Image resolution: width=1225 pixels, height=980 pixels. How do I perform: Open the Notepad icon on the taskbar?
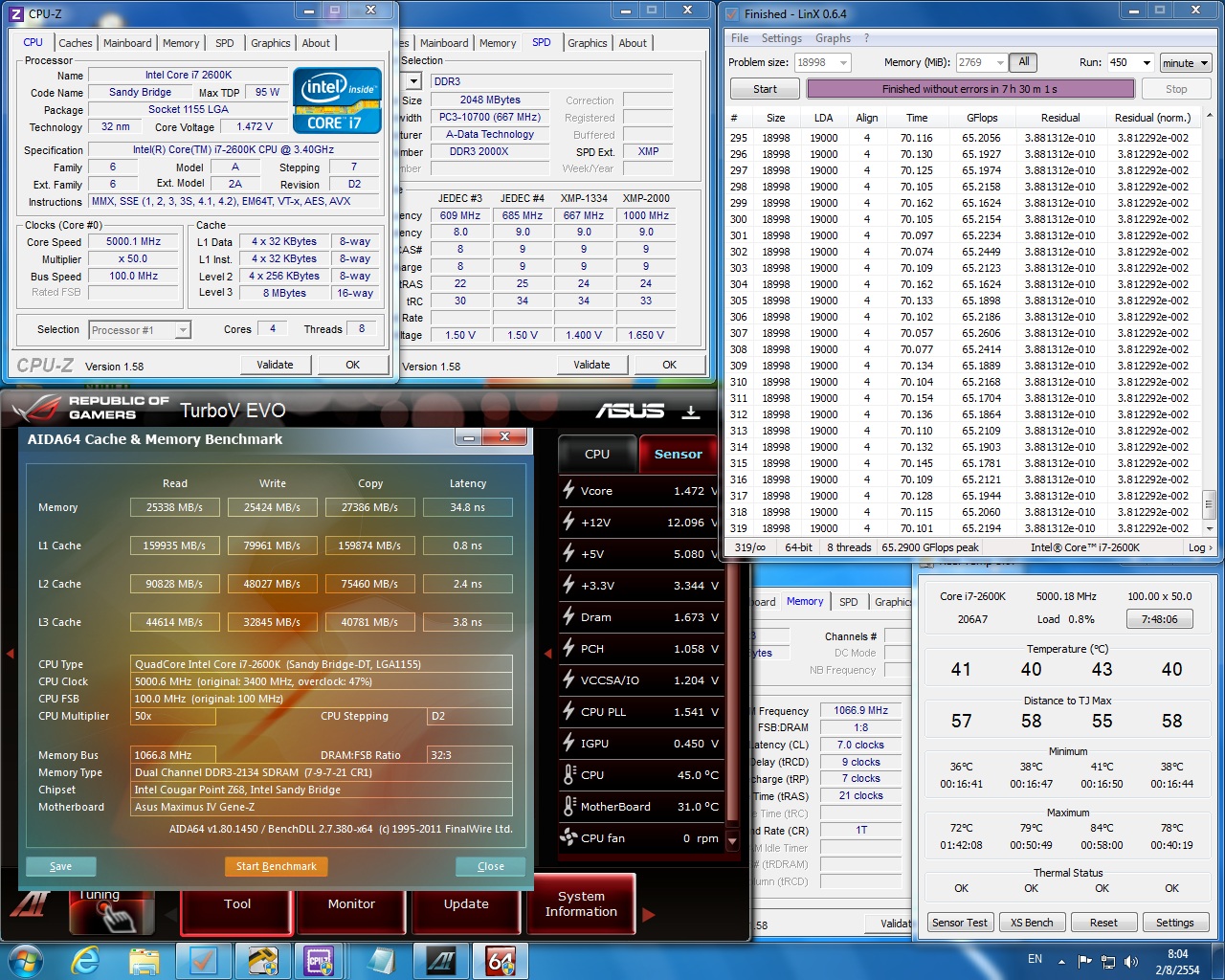click(380, 960)
